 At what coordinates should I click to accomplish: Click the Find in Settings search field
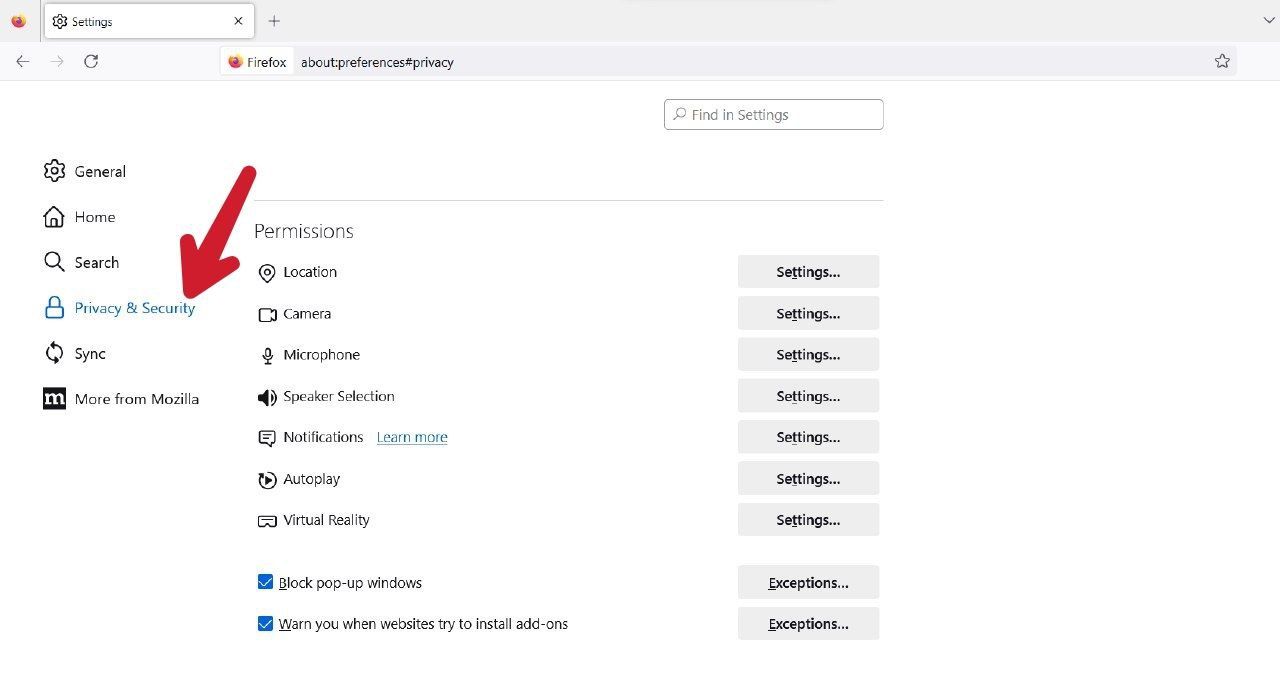click(x=773, y=115)
